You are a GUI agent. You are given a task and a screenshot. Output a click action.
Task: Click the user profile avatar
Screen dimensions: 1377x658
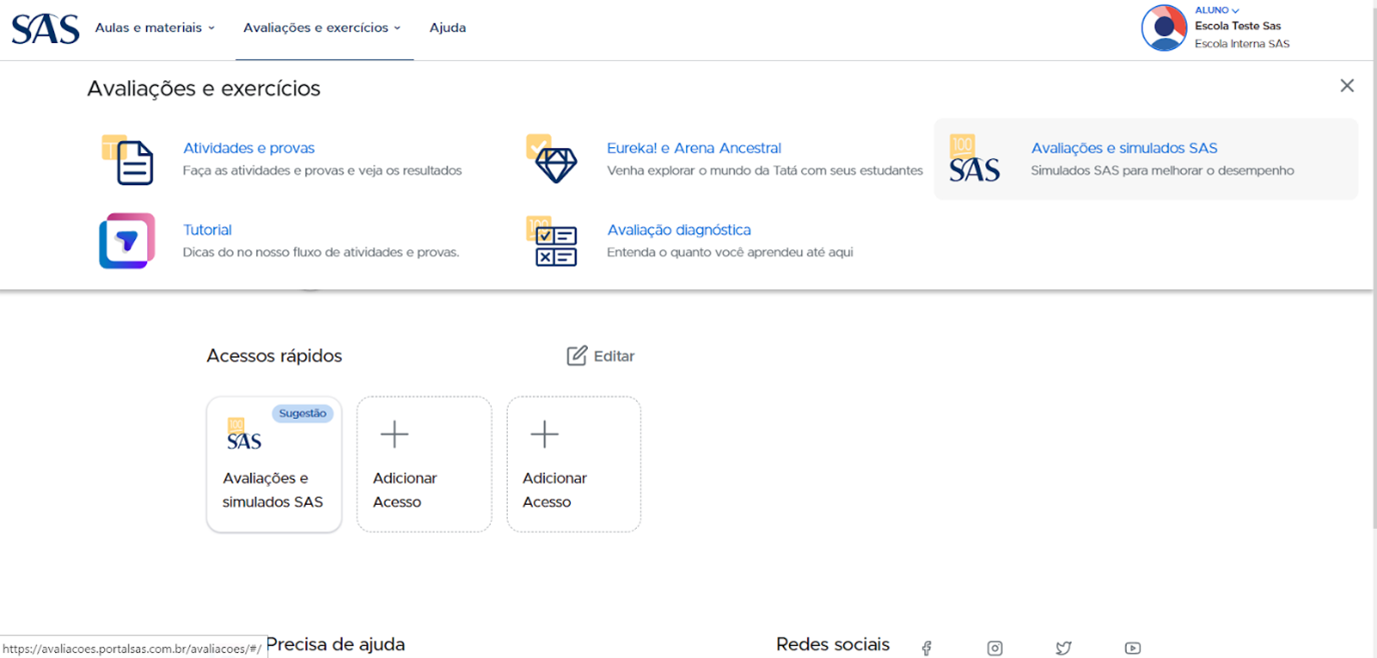[x=1164, y=28]
